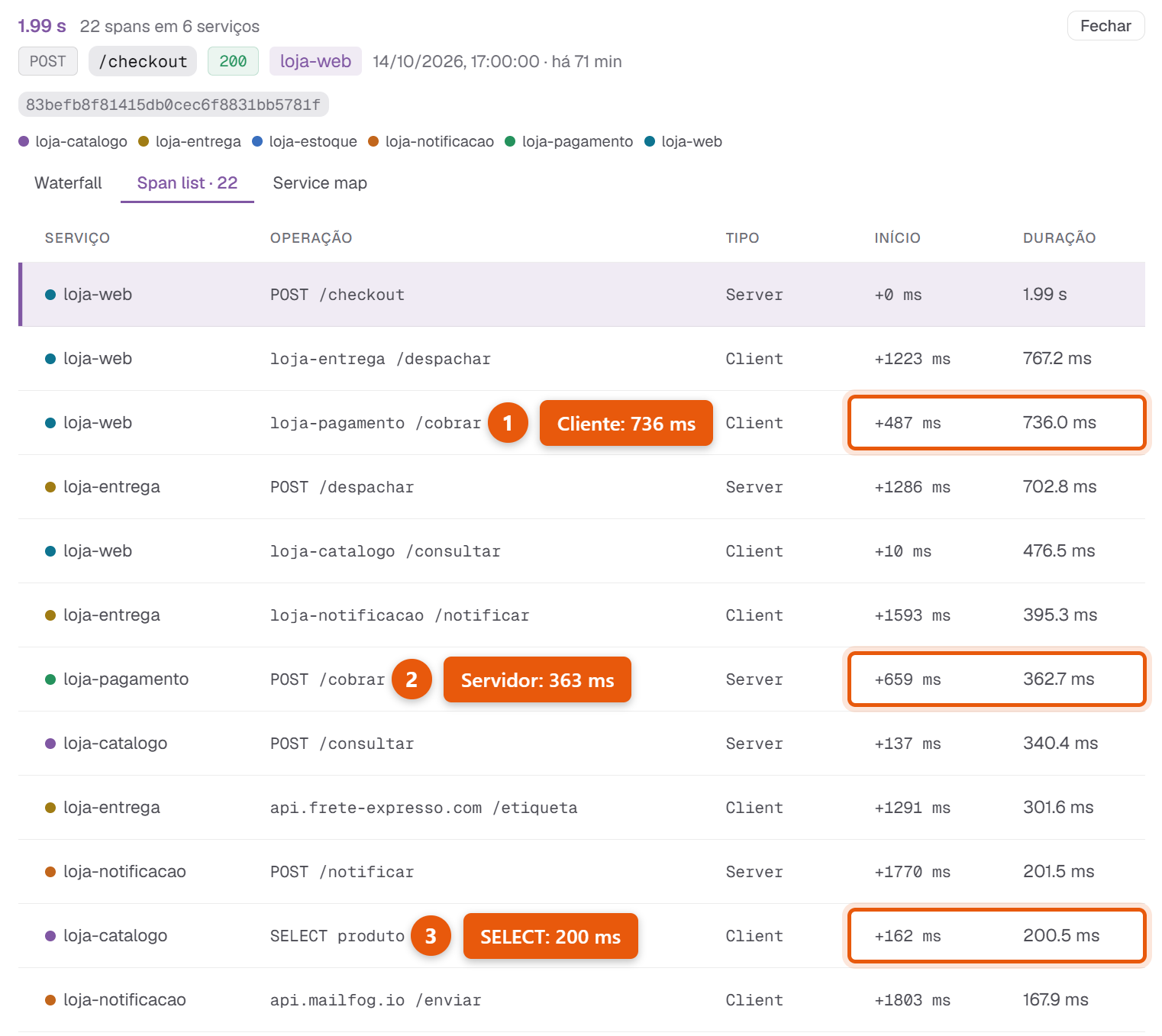The height and width of the screenshot is (1036, 1162).
Task: Click the 476.5 ms duration cell
Action: (1058, 551)
